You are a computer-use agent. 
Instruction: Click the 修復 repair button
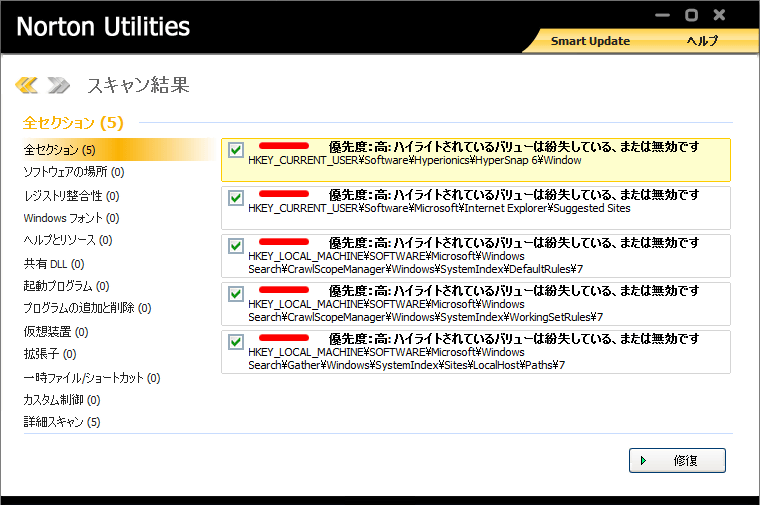point(677,460)
